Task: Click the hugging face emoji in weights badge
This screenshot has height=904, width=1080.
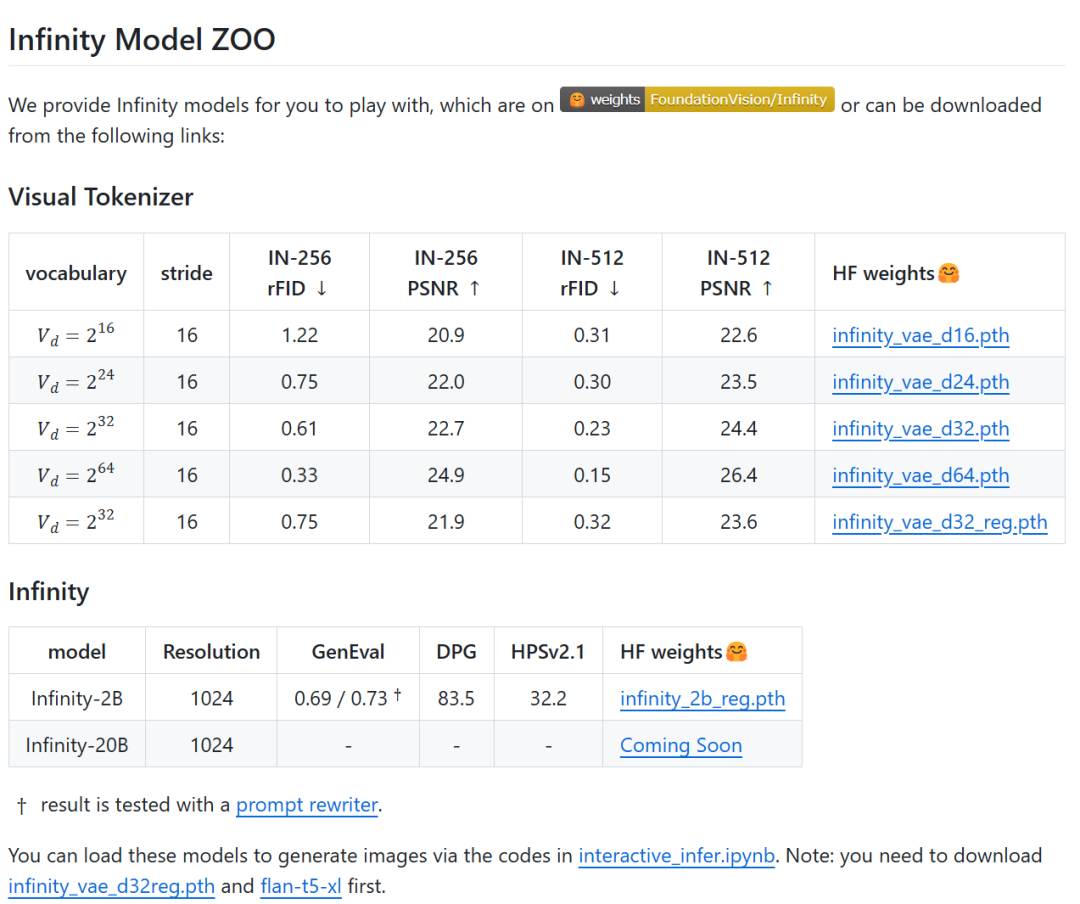Action: (577, 100)
